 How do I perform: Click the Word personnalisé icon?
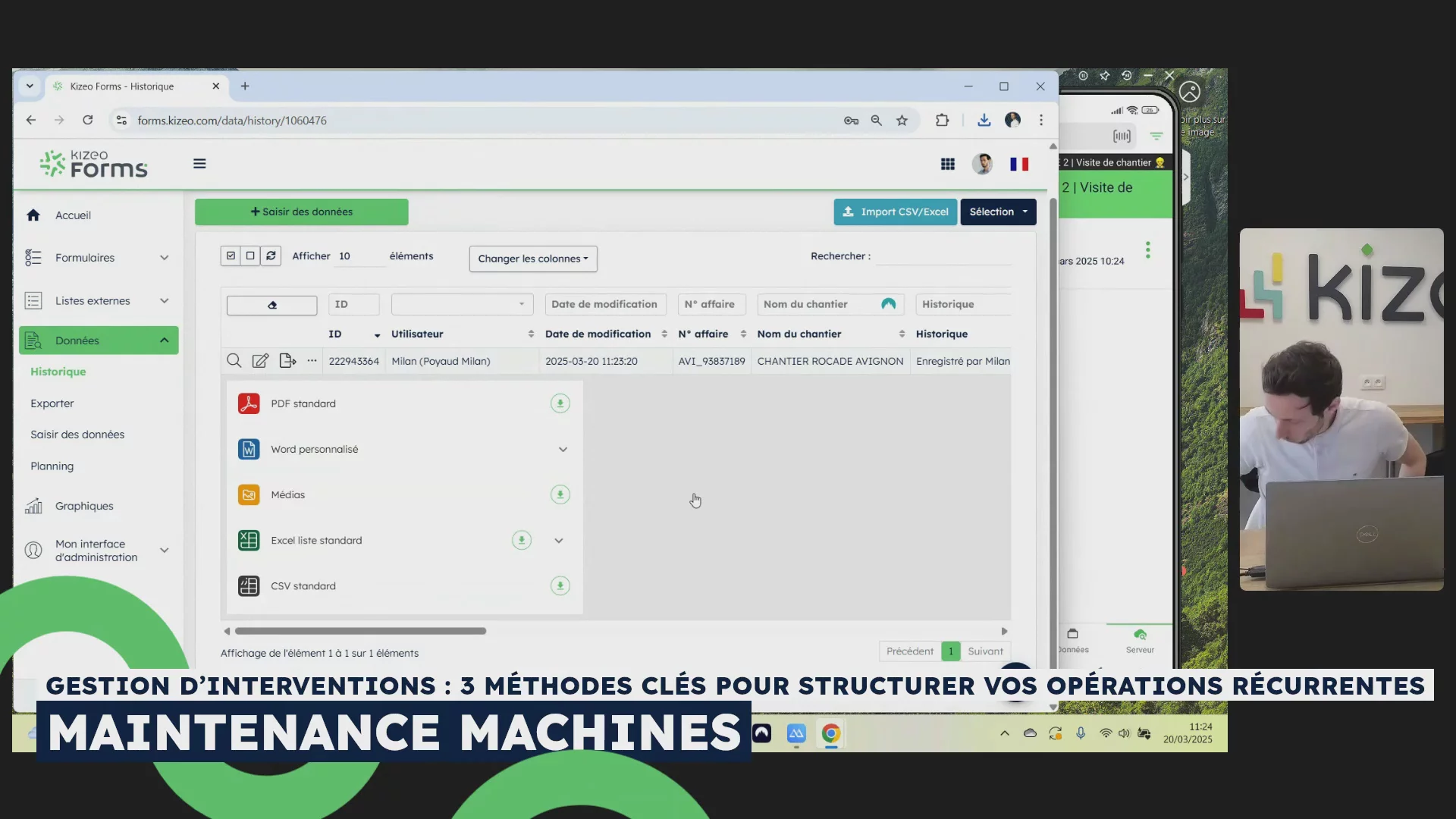click(249, 449)
